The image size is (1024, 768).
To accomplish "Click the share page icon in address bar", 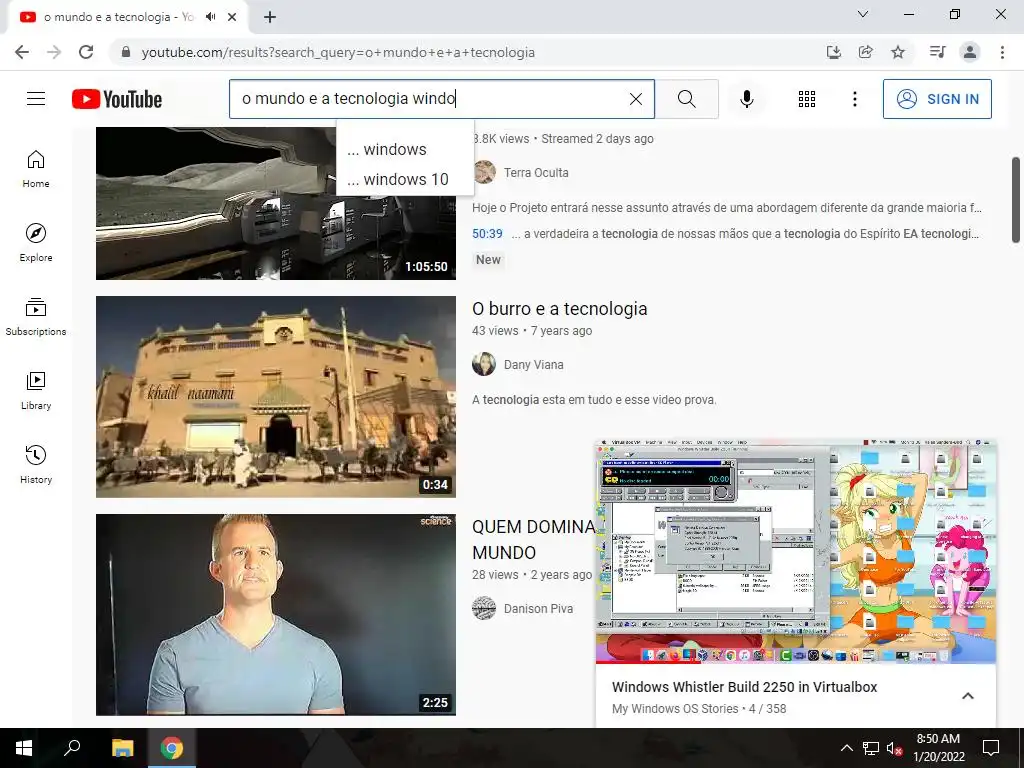I will [x=865, y=52].
